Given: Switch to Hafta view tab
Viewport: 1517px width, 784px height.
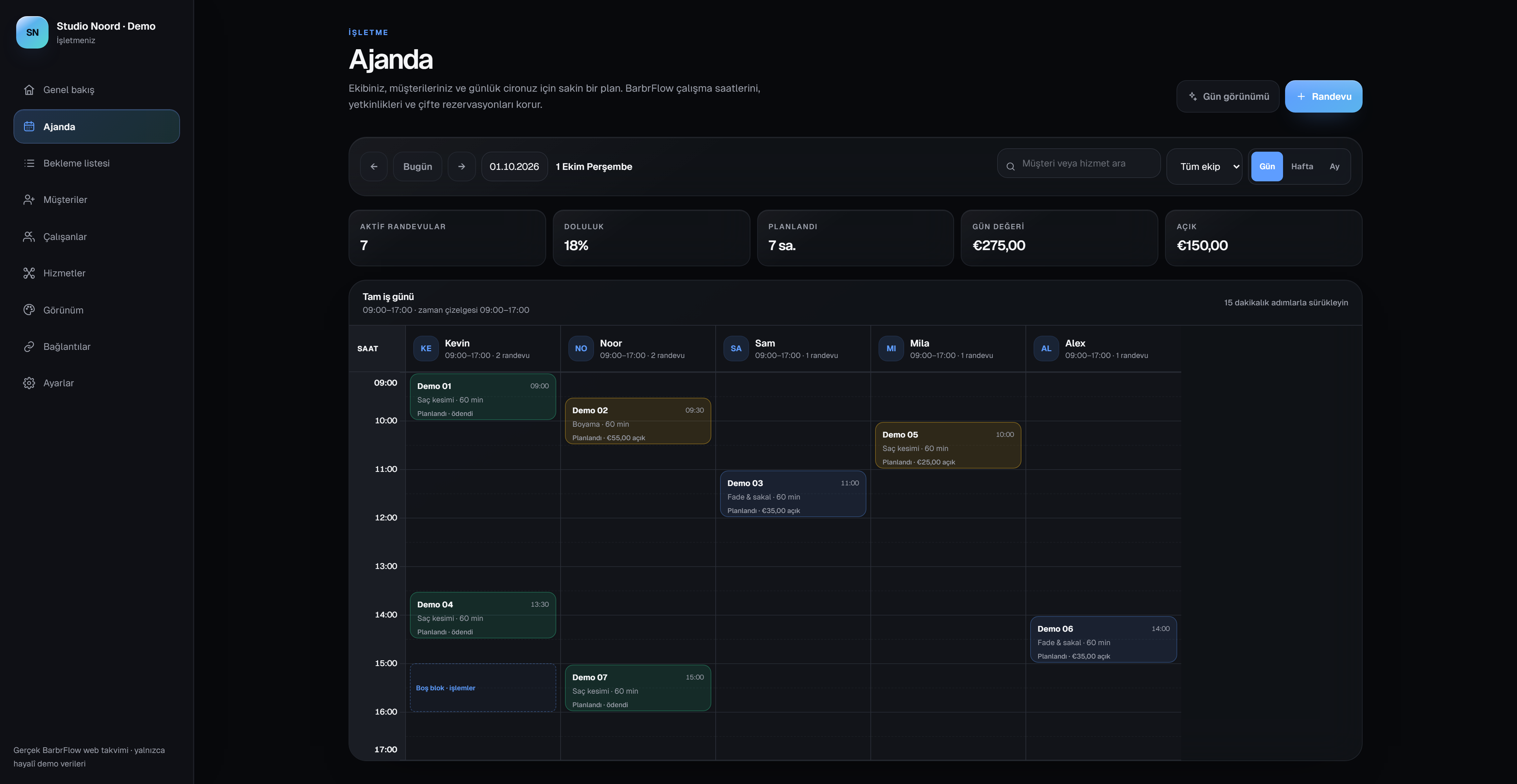Looking at the screenshot, I should click(x=1302, y=167).
